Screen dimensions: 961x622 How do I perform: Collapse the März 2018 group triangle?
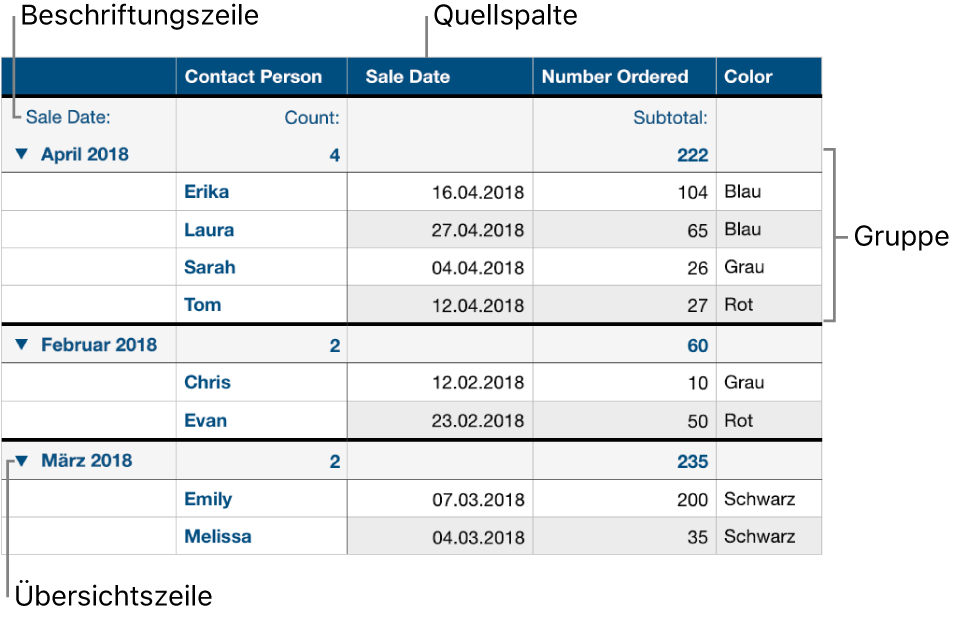[22, 462]
